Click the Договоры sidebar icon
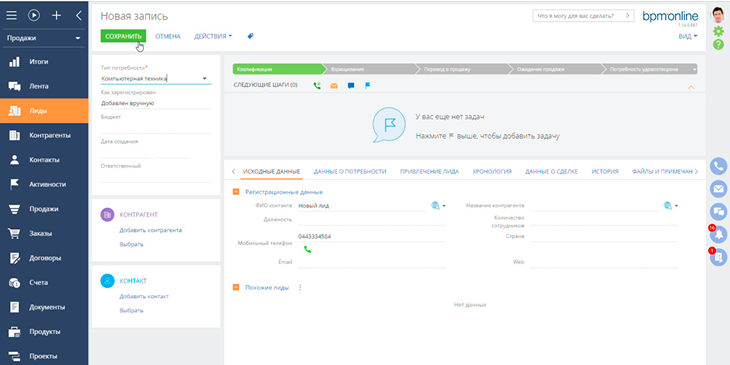Screen dimensions: 730x365 [14, 258]
